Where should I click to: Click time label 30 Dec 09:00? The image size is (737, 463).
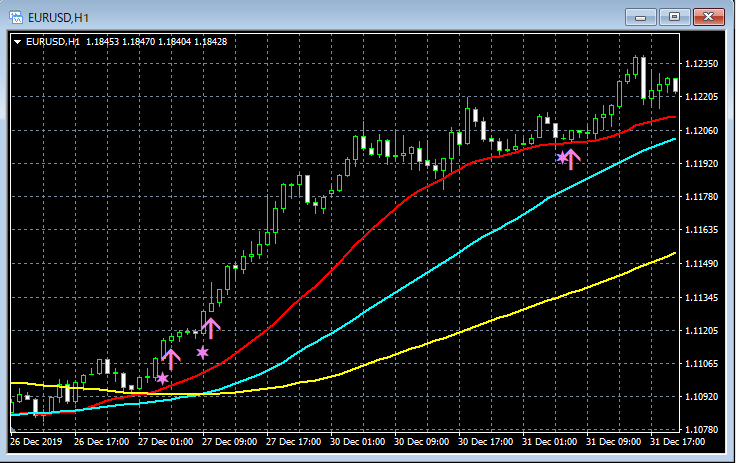(x=421, y=442)
